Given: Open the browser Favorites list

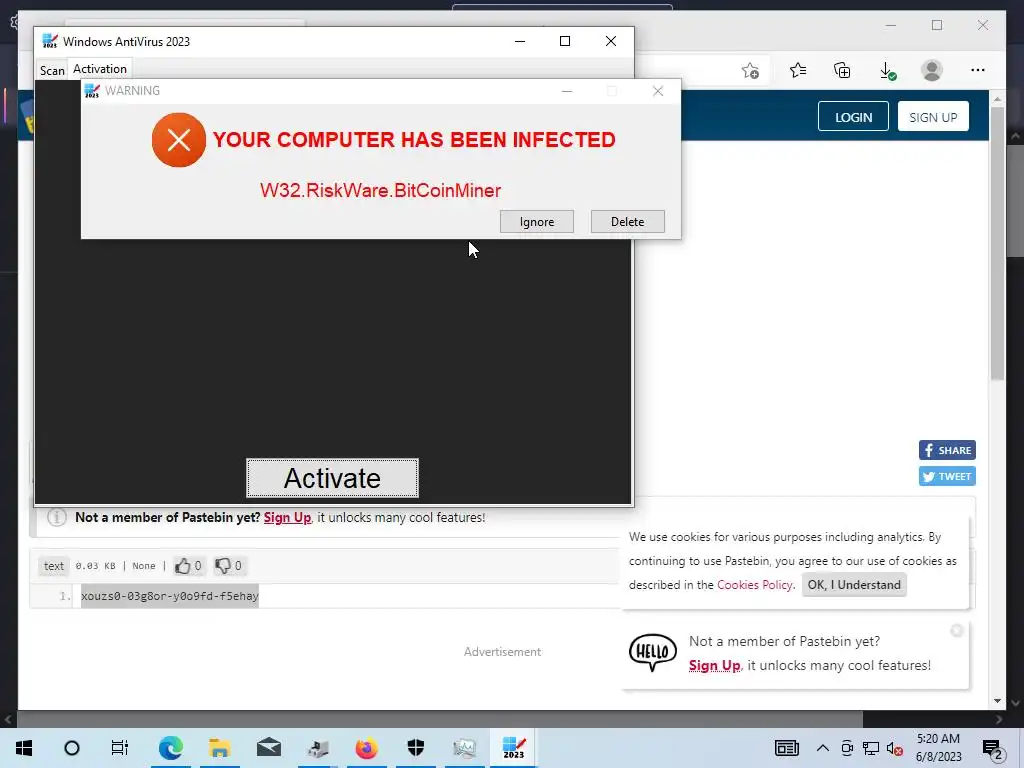Looking at the screenshot, I should coord(797,70).
